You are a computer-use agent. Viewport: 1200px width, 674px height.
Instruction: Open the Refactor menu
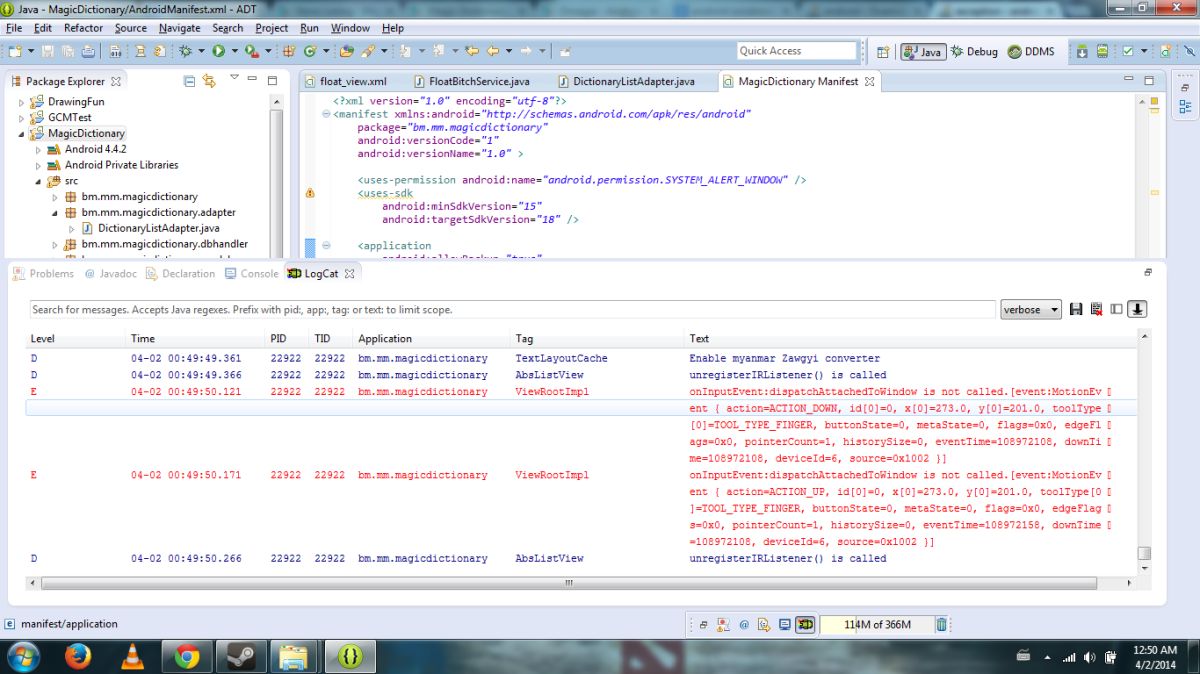tap(83, 28)
